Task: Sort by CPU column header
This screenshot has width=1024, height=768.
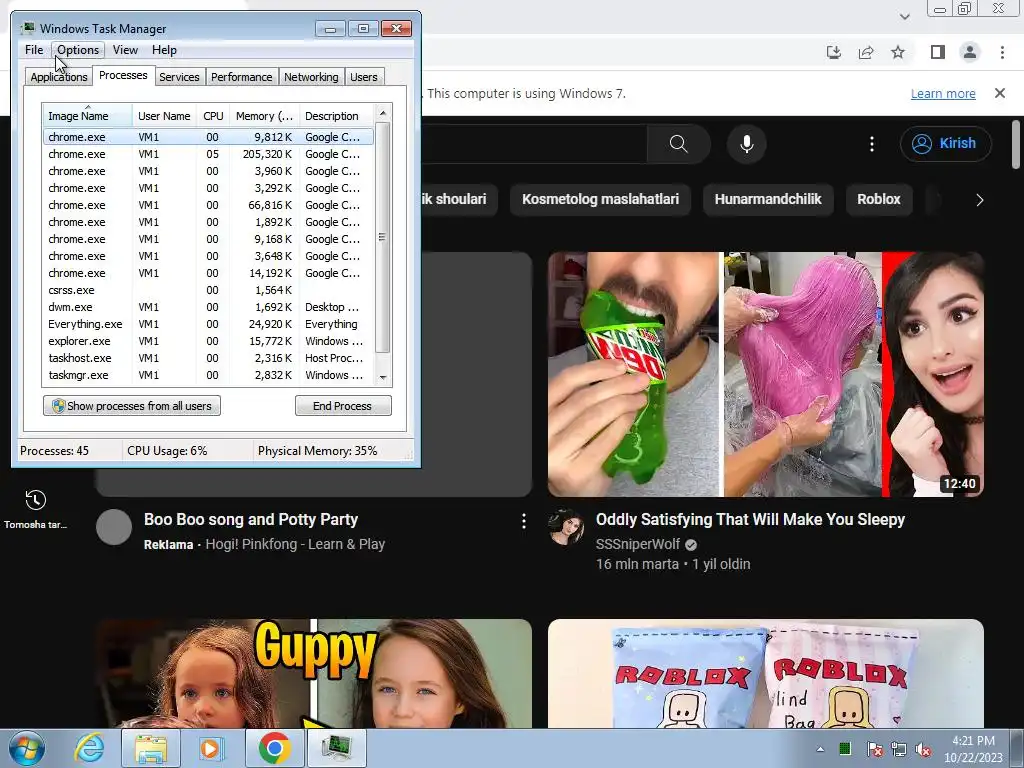Action: point(213,116)
